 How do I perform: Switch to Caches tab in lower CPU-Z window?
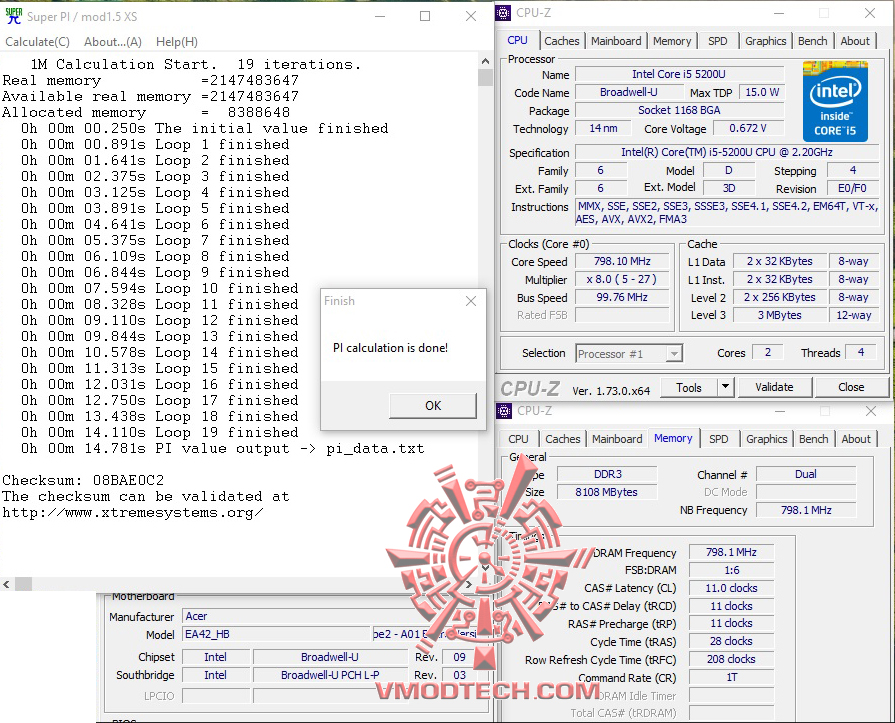pyautogui.click(x=562, y=439)
